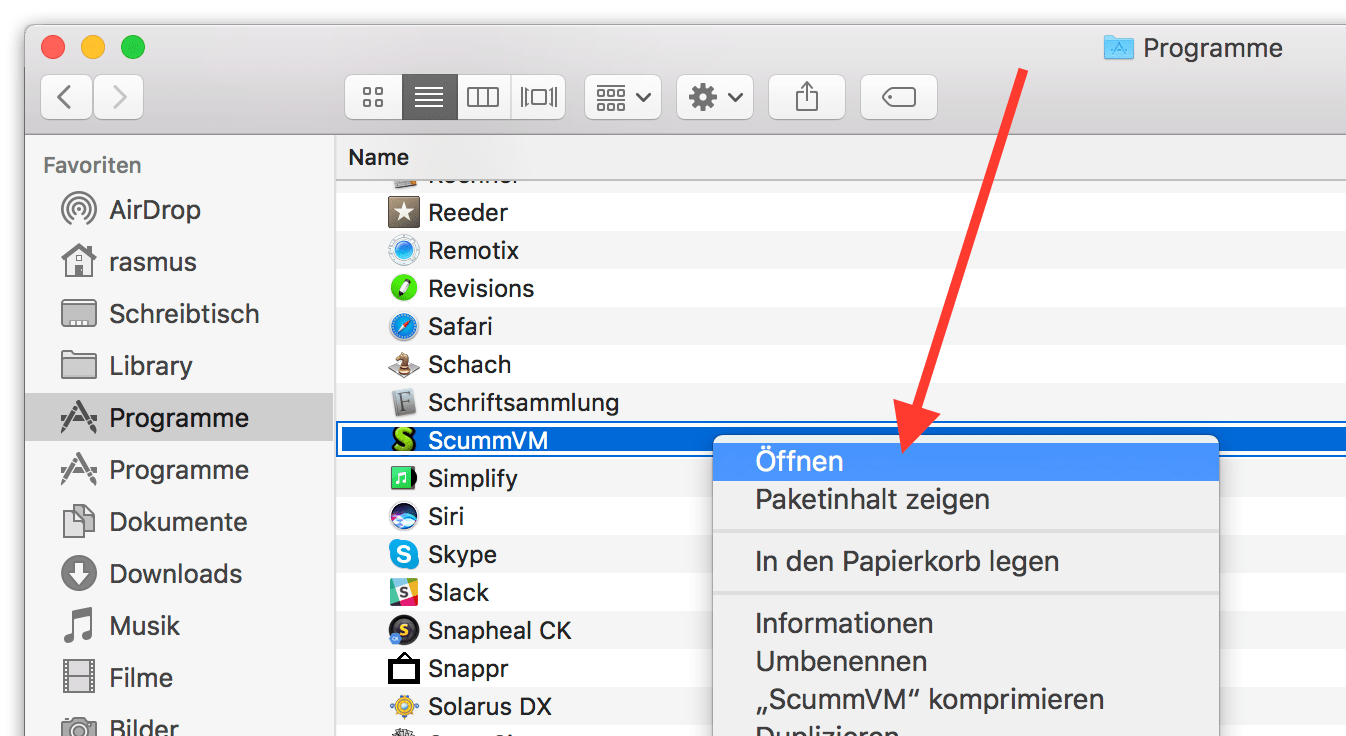Click the Snapheal CK file name
Screen dimensions: 1346x736
[500, 630]
